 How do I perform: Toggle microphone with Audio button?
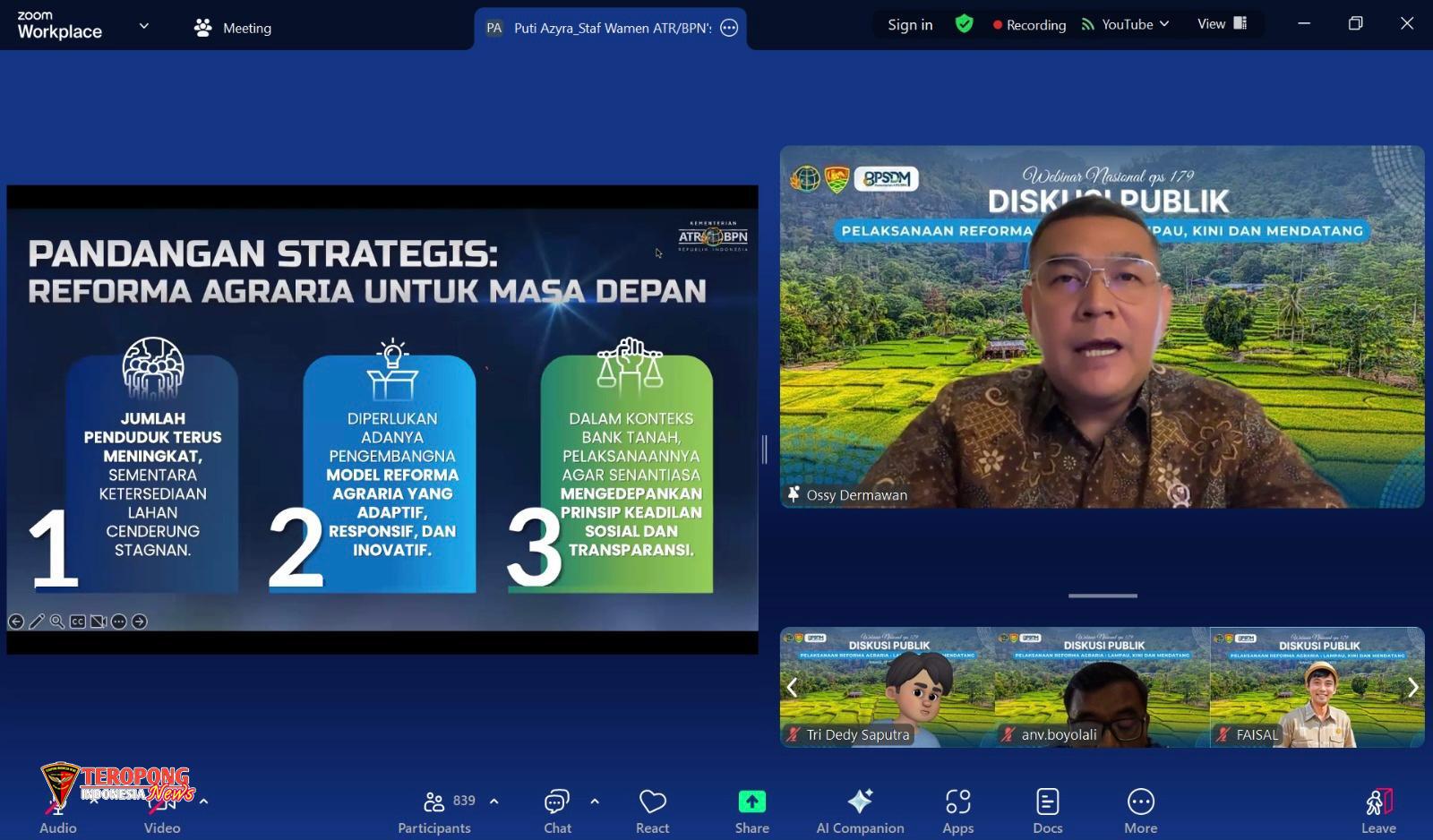pyautogui.click(x=57, y=810)
